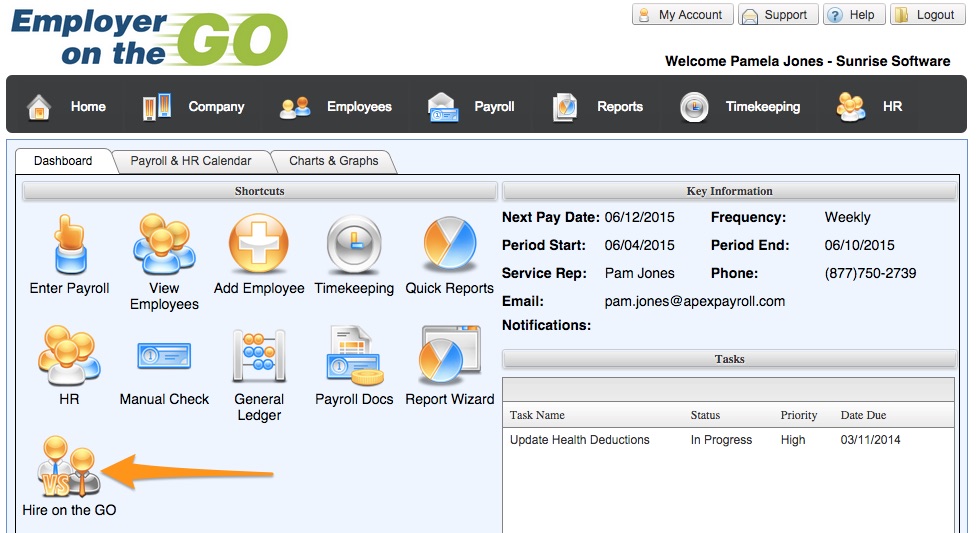
Task: Click the Manual Check label
Action: tap(164, 399)
